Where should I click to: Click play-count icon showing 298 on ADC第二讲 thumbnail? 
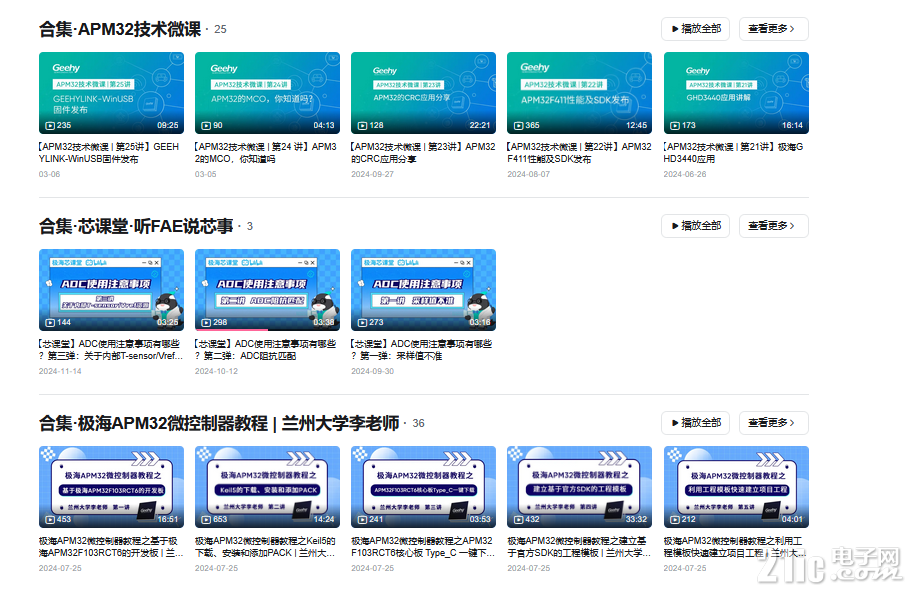[x=206, y=323]
